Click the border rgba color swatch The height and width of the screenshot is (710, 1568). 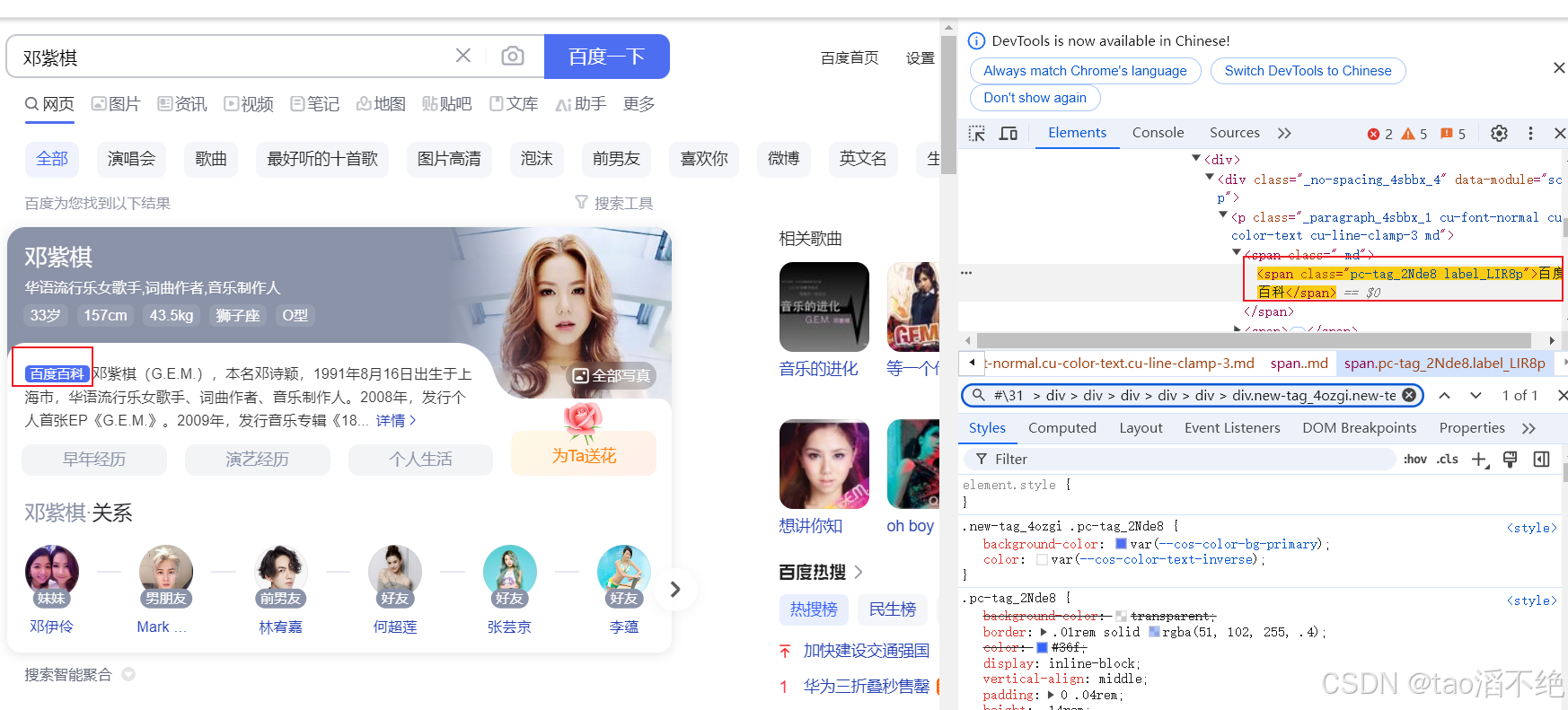tap(1153, 632)
